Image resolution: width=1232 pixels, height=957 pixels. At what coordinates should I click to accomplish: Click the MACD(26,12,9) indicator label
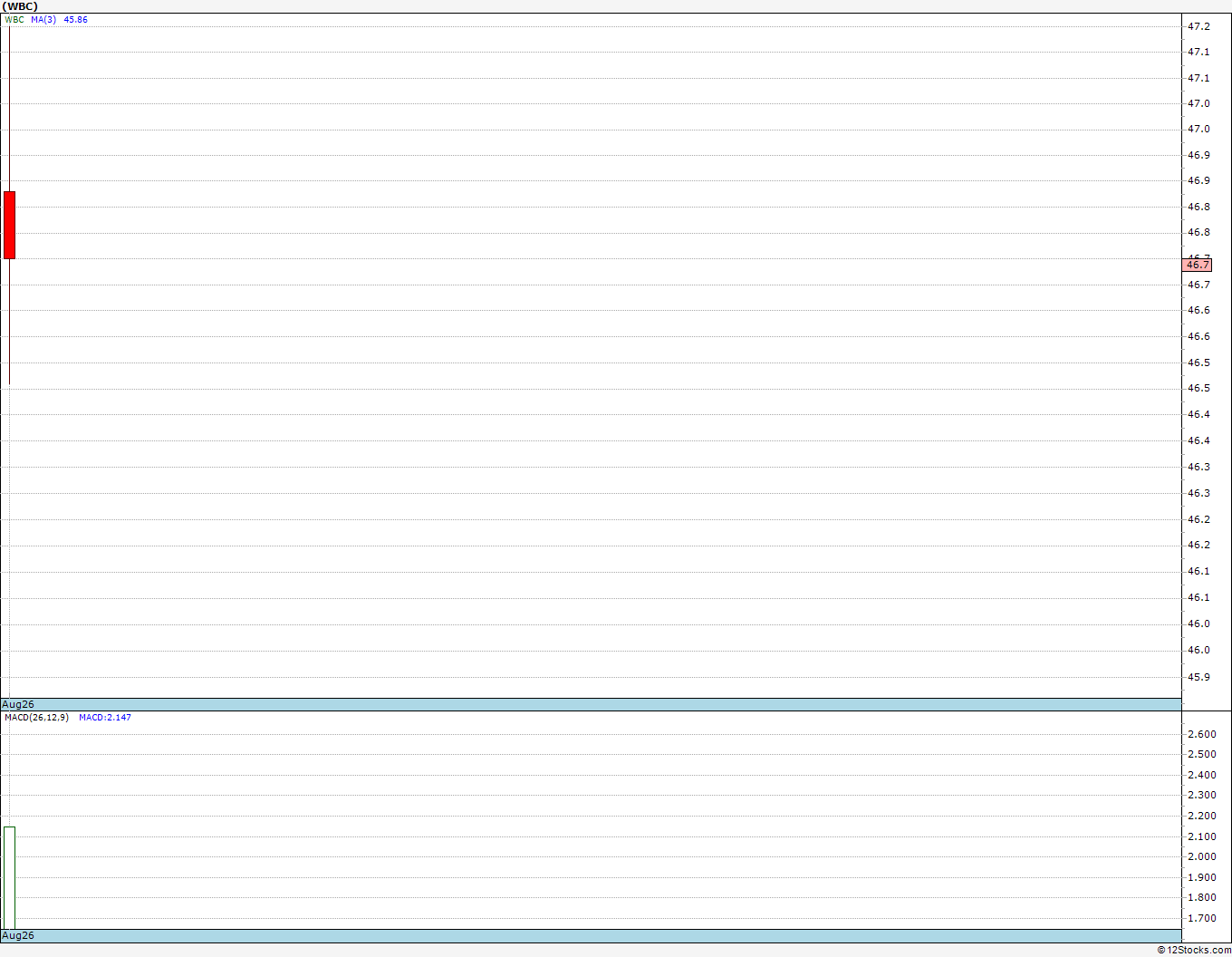coord(36,718)
